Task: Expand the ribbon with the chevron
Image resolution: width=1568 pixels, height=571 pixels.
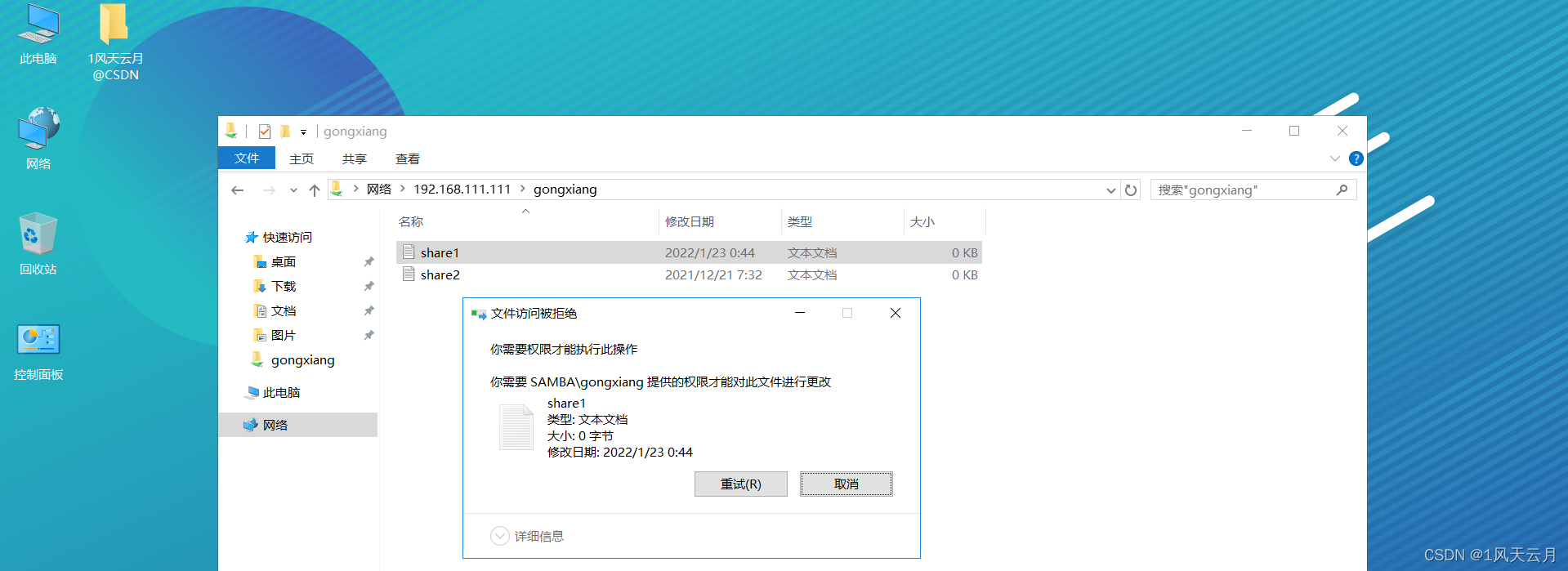Action: (x=1334, y=158)
